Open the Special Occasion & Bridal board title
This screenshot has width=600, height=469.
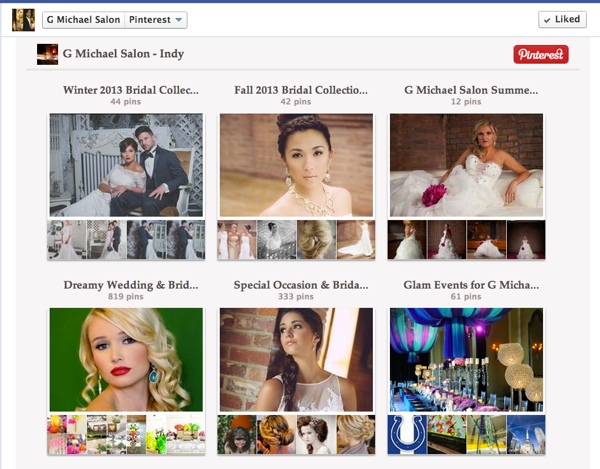point(301,285)
